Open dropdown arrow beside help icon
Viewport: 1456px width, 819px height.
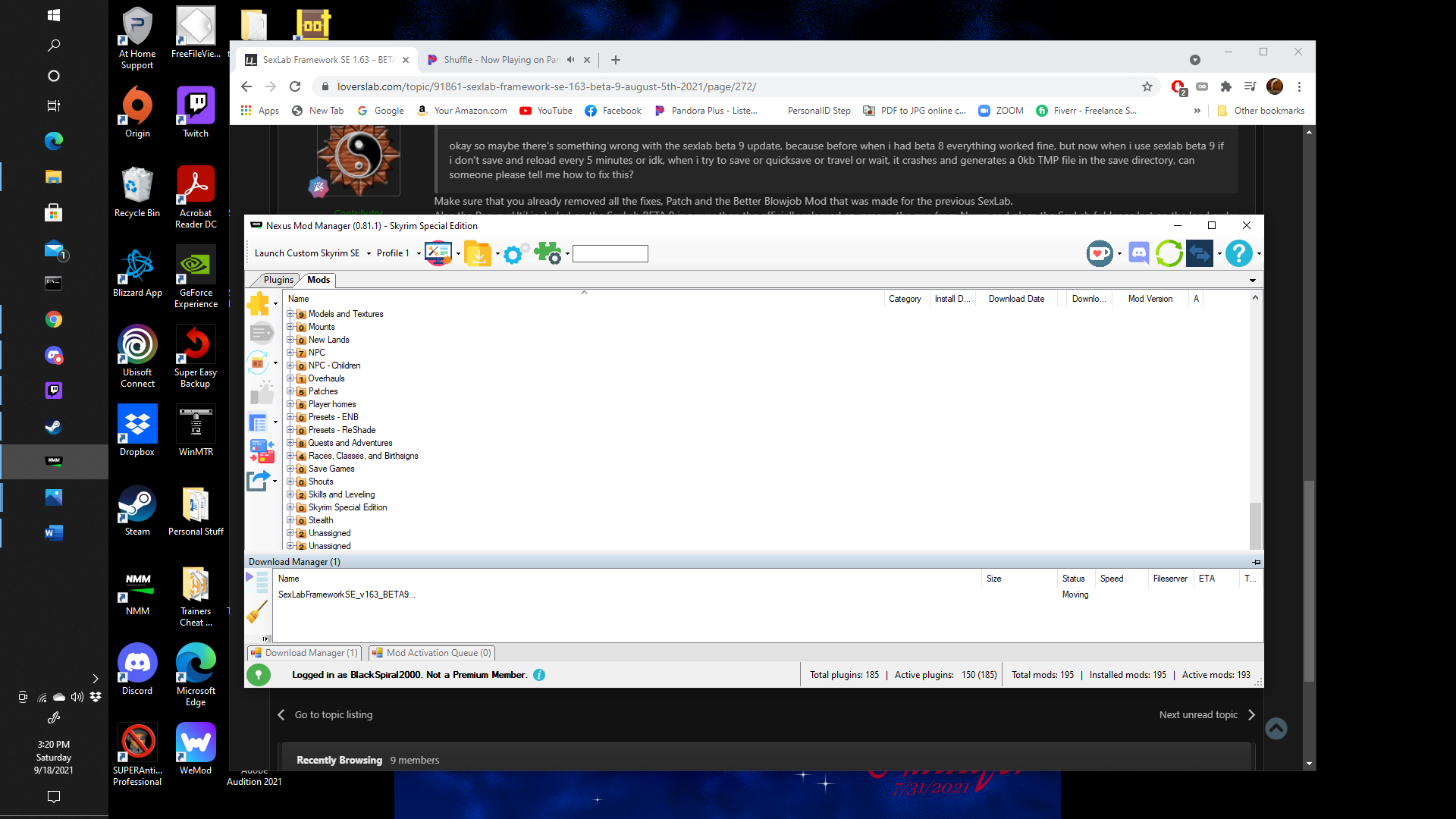(1259, 253)
